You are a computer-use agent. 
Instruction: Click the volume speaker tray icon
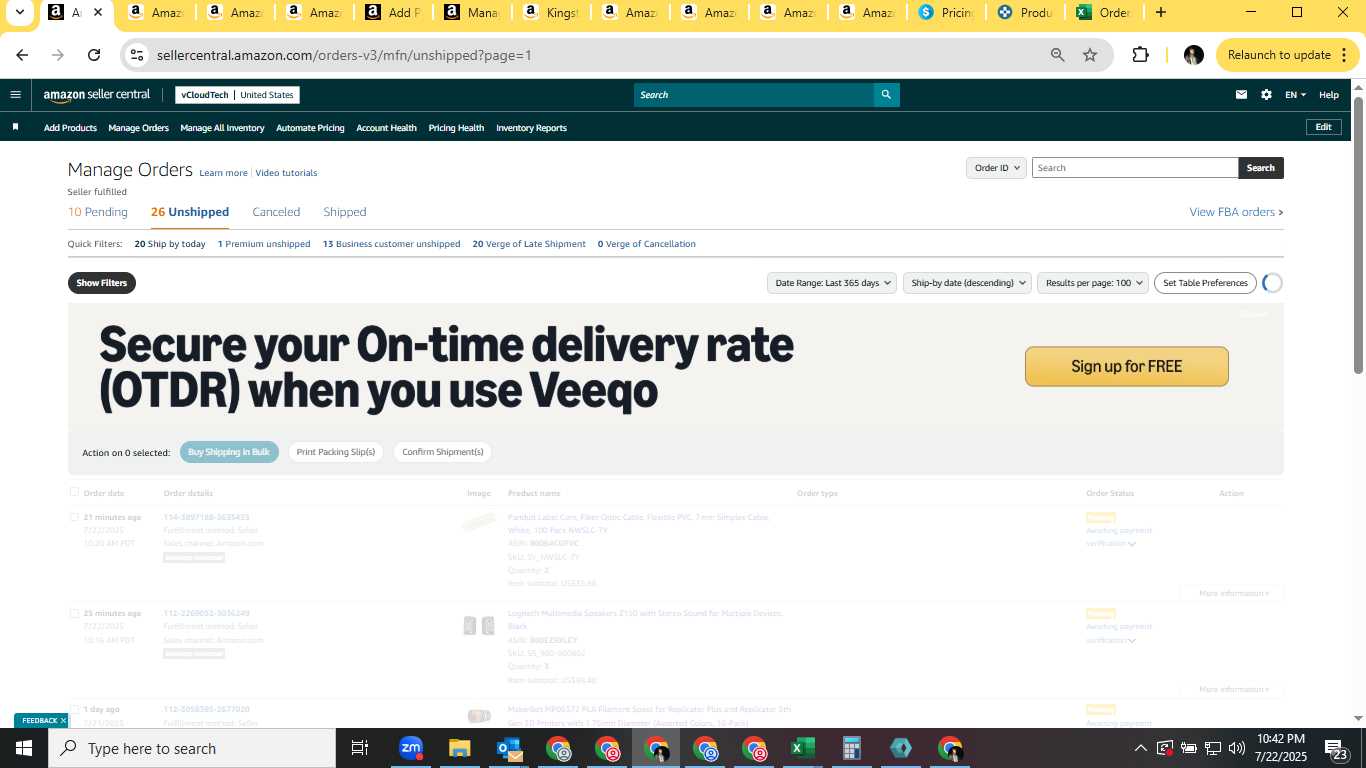(x=1237, y=748)
